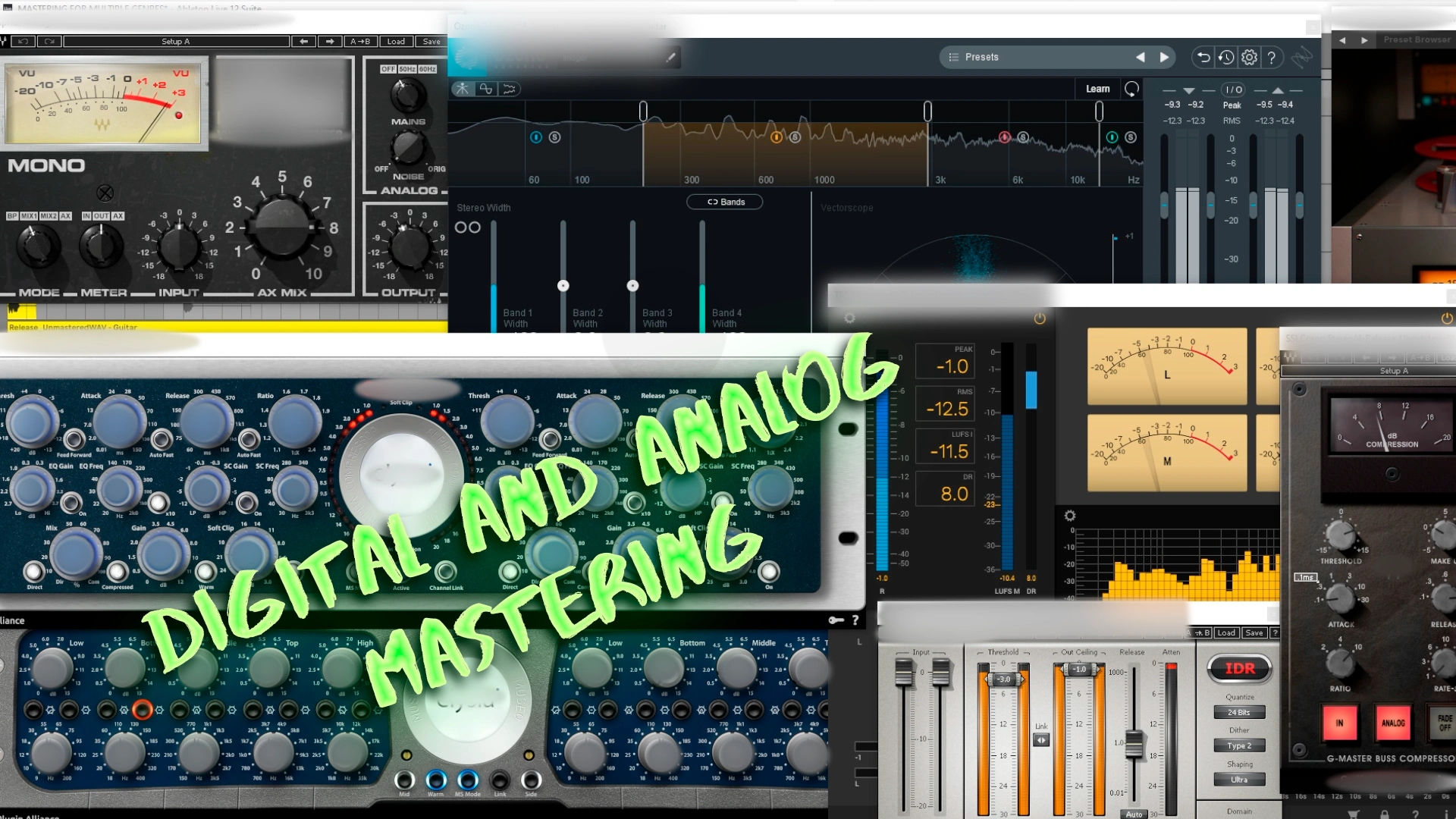
Task: Click the limiter Release slider handle
Action: point(1134,743)
